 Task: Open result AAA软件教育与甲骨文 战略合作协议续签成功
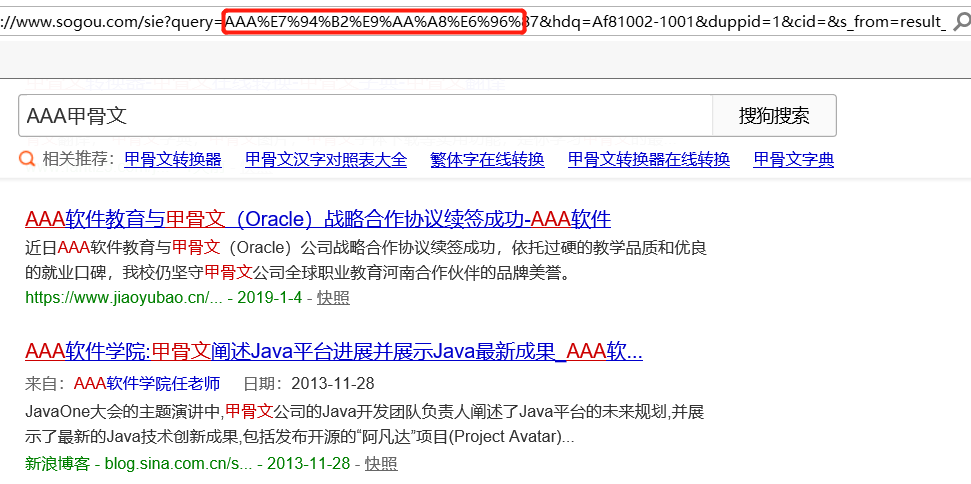point(318,219)
